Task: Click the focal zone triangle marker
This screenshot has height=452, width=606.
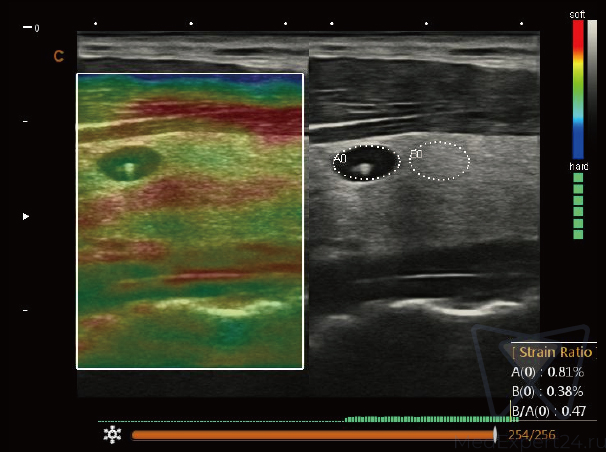Action: [x=26, y=216]
